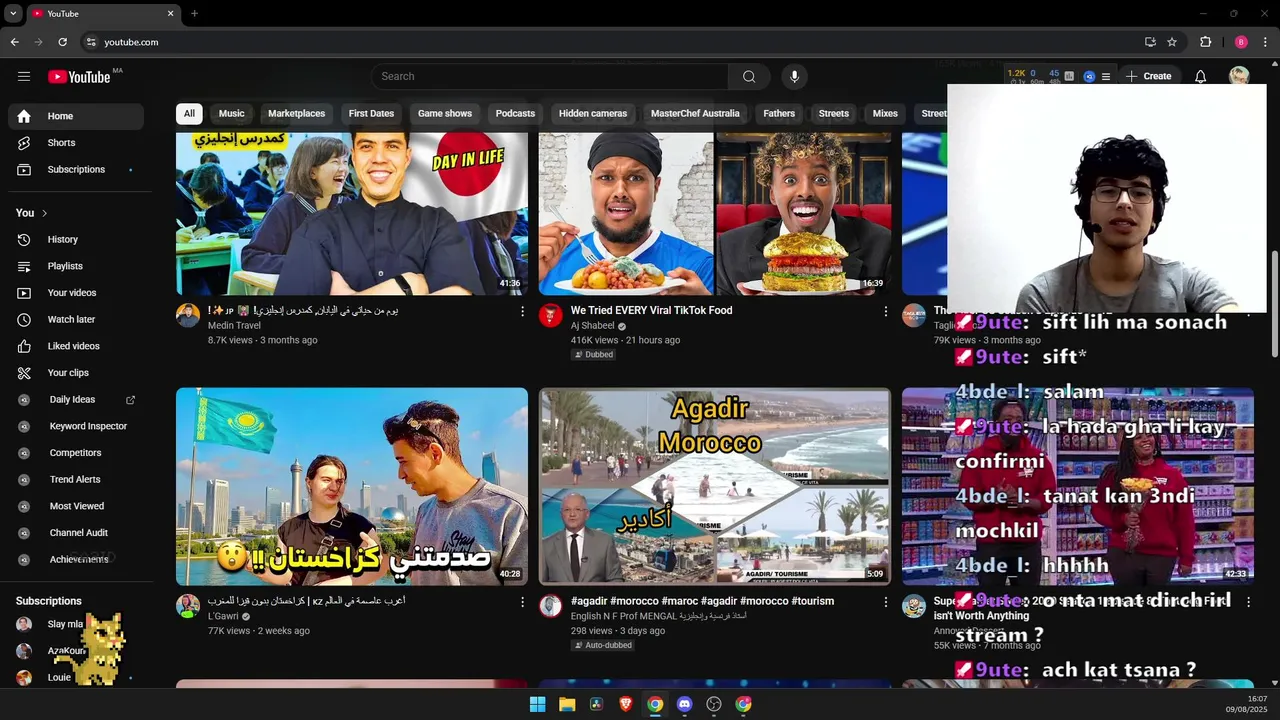Open options for Agadir Morocco video
1280x720 pixels.
tap(885, 602)
